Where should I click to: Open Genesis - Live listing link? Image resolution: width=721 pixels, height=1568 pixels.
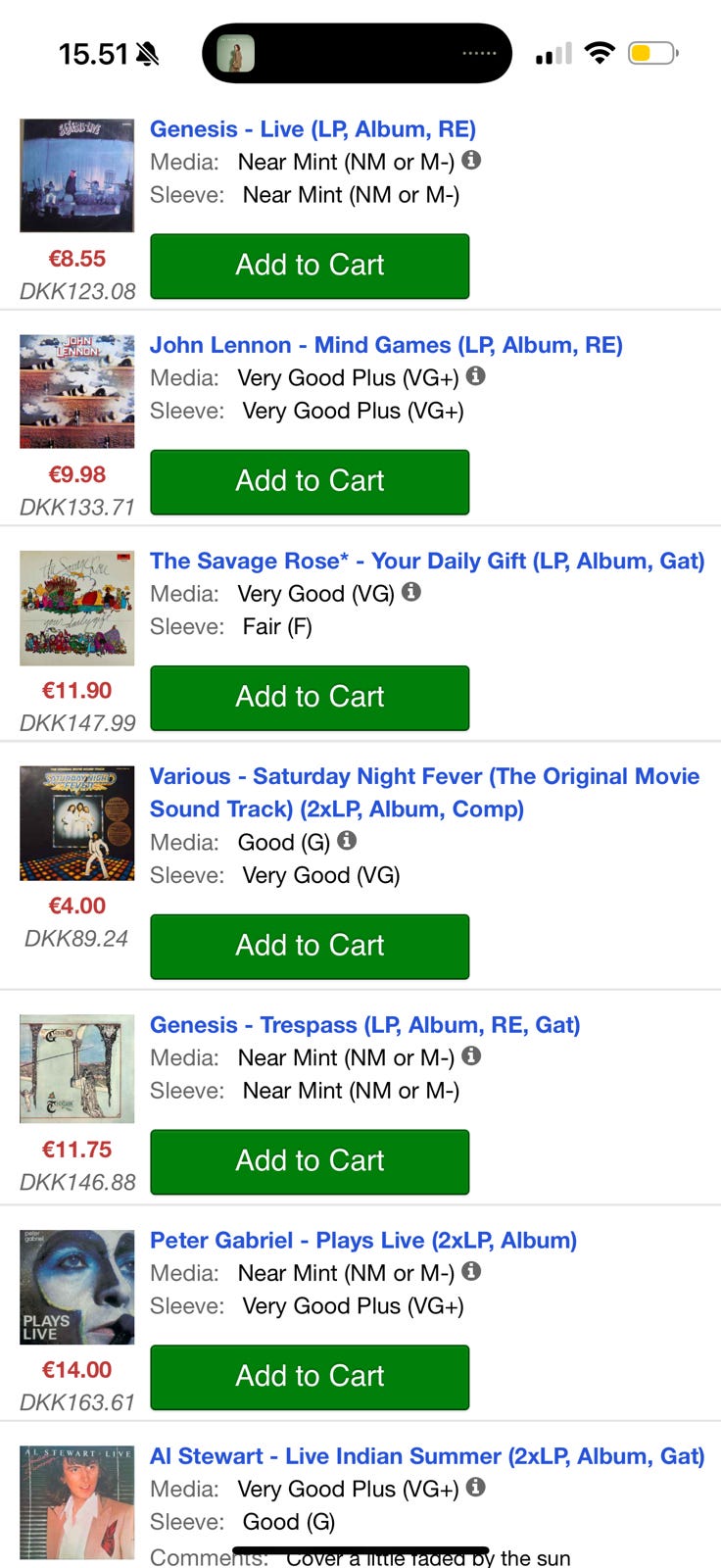312,129
